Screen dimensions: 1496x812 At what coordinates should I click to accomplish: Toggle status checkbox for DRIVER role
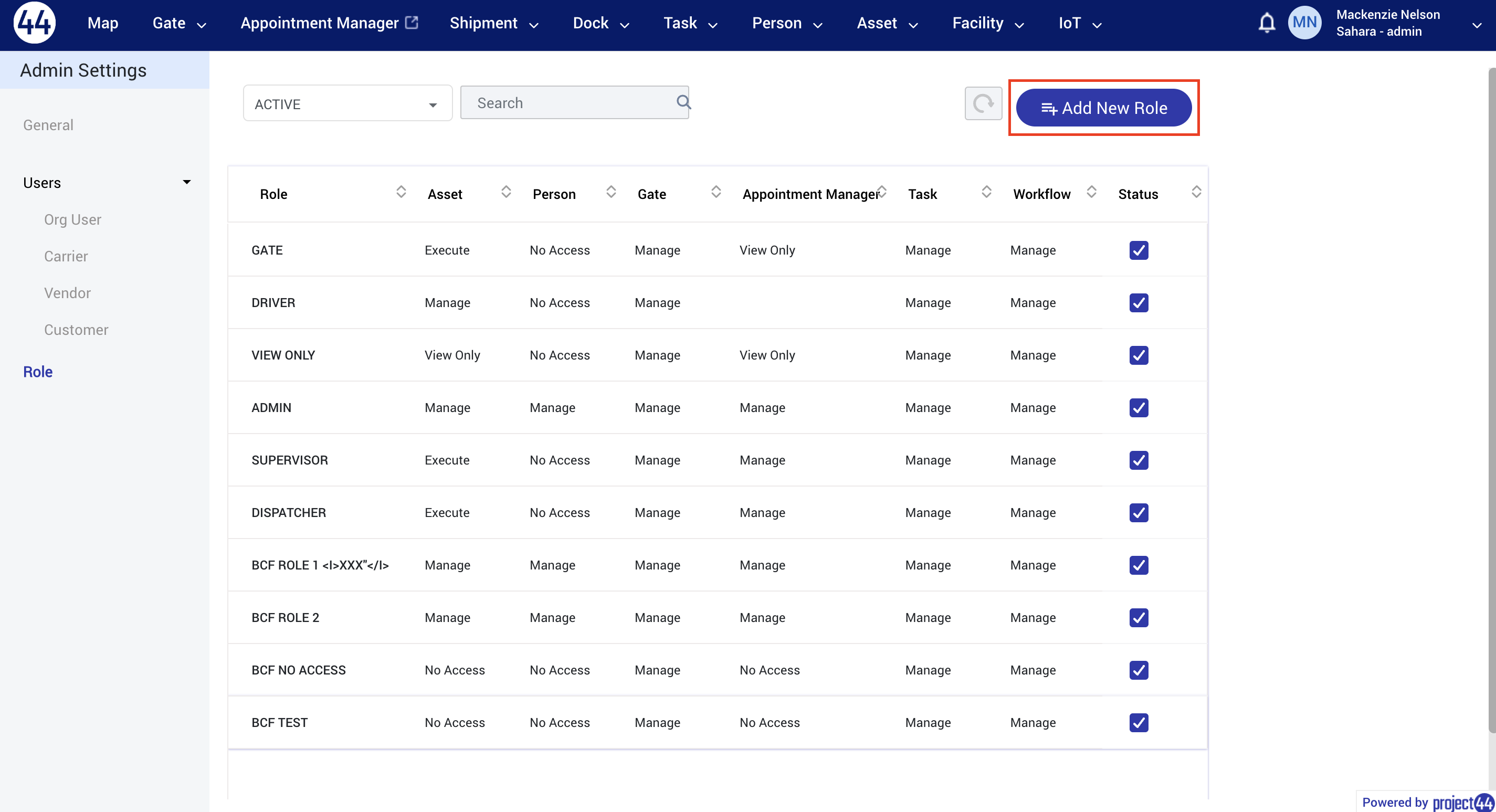click(1138, 303)
